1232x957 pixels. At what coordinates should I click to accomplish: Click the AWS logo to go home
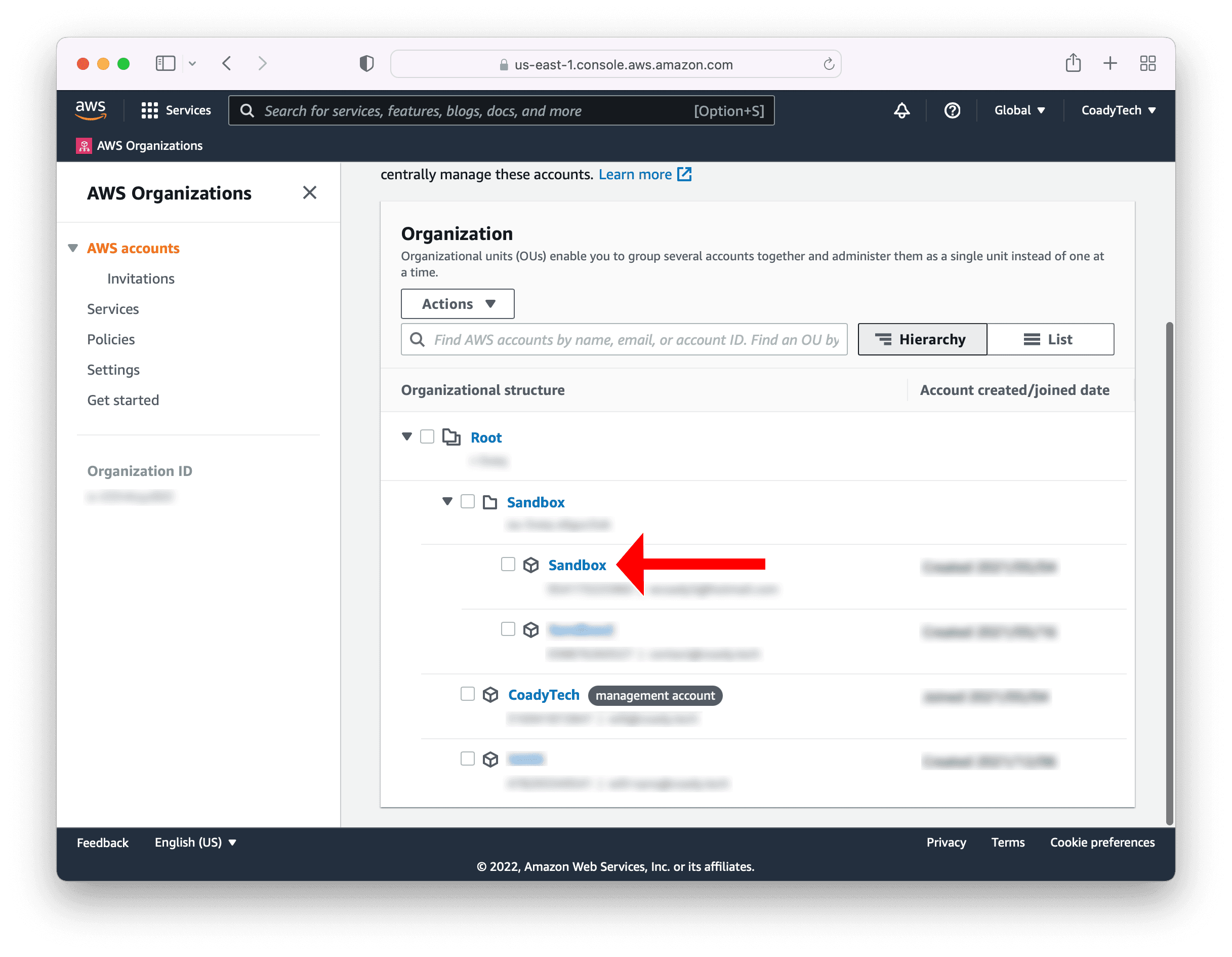point(90,110)
